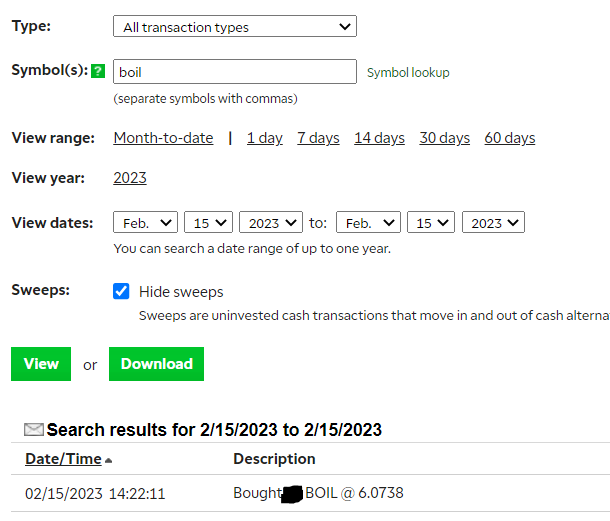Open the Symbol lookup link
Image resolution: width=610 pixels, height=521 pixels.
pos(408,73)
